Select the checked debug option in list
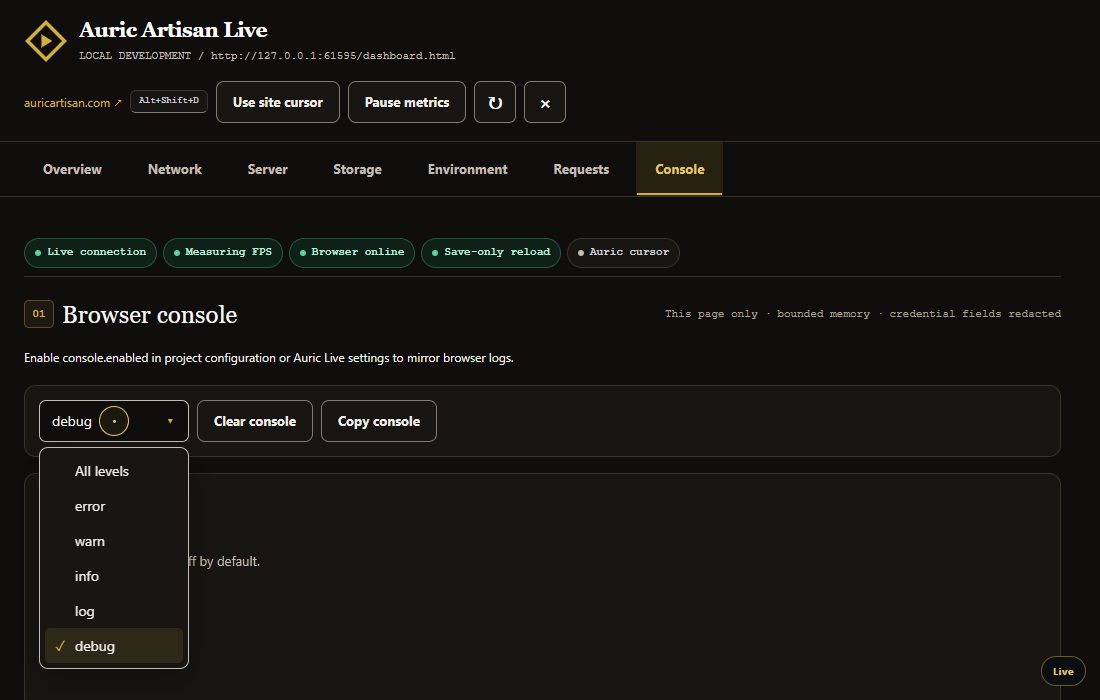 tap(114, 646)
